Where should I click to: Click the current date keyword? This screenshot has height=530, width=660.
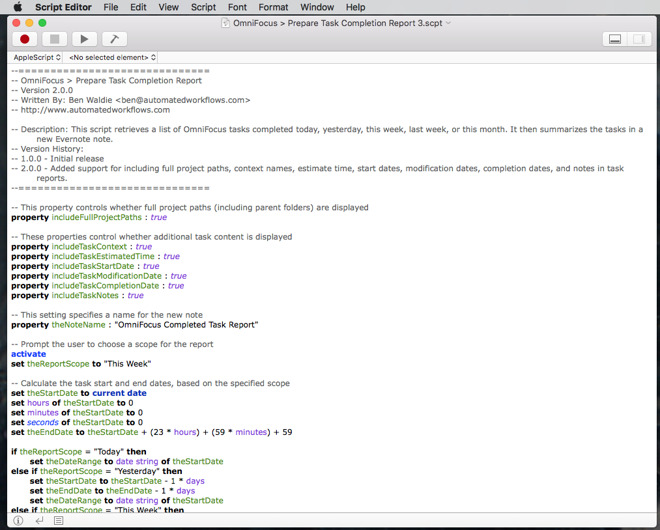click(120, 393)
